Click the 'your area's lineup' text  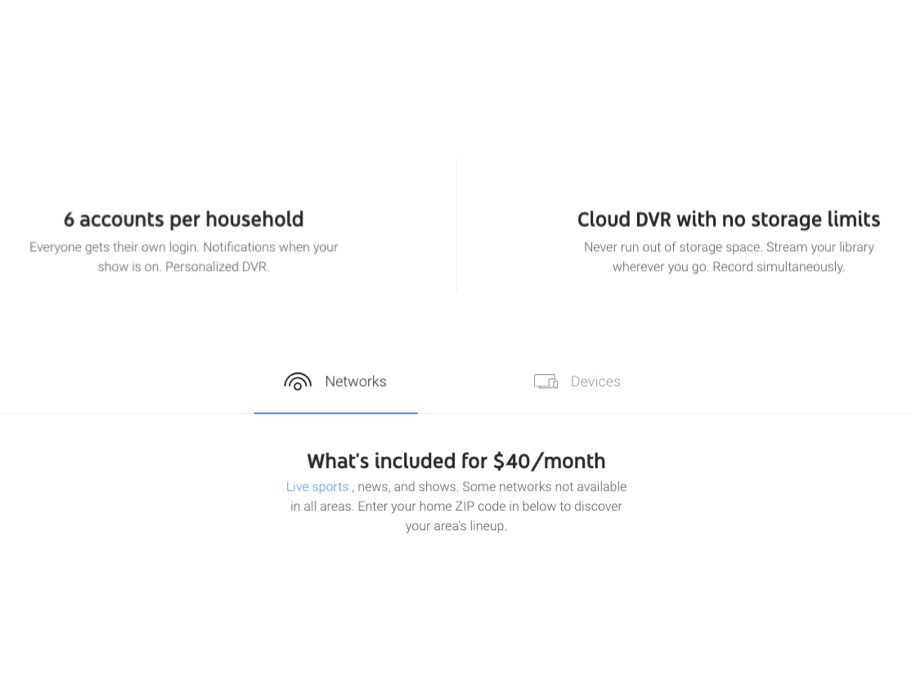[455, 527]
